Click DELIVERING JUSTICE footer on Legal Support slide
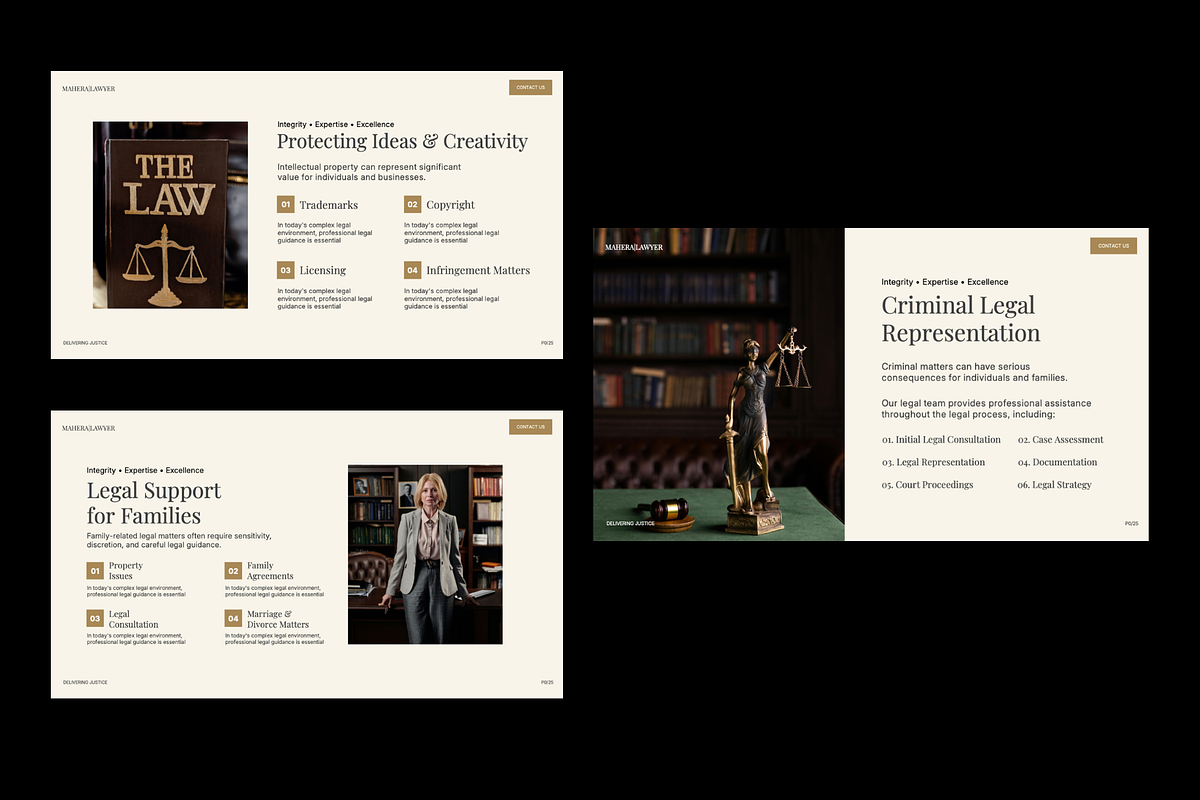The width and height of the screenshot is (1200, 800). (x=85, y=682)
